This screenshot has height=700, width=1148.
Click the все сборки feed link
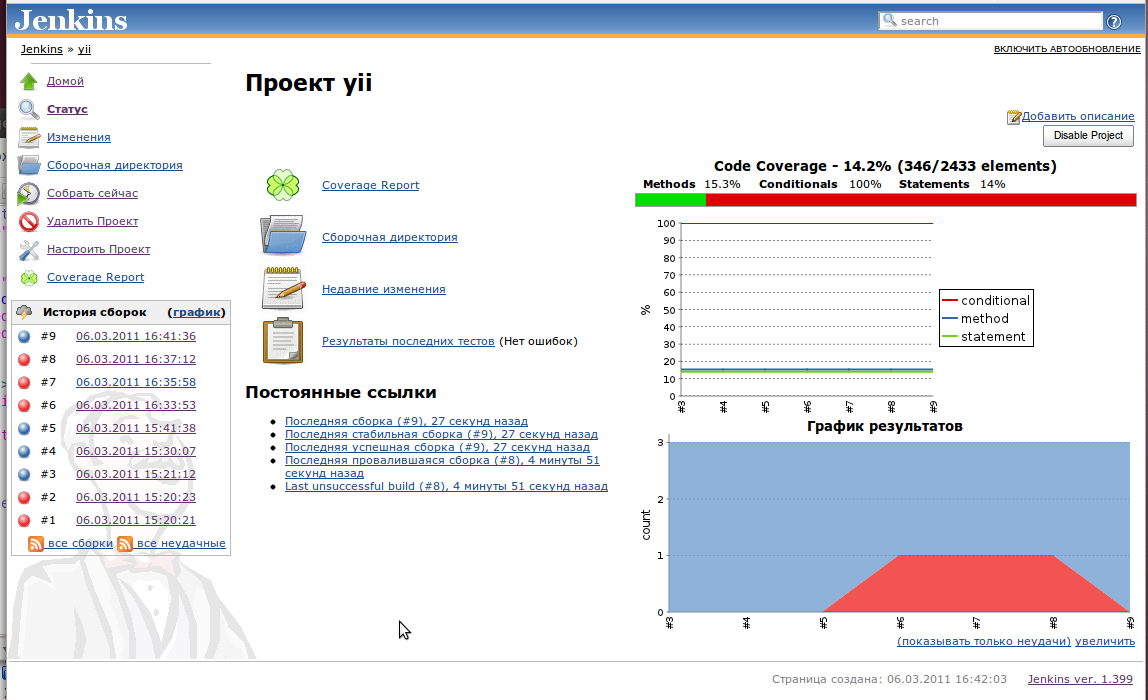80,543
